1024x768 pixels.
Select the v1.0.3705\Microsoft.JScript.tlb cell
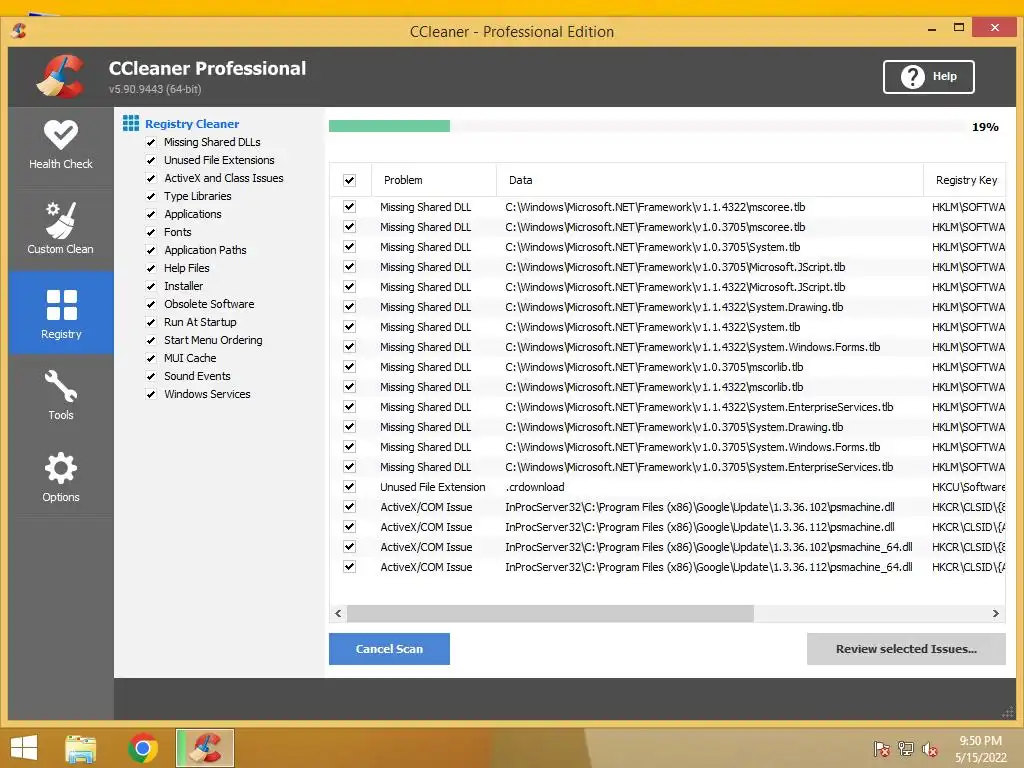(675, 267)
